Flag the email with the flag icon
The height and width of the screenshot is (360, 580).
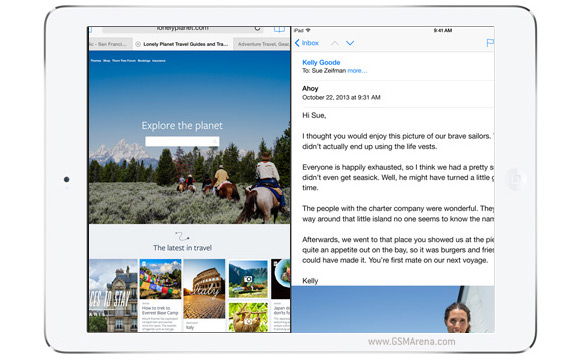pos(490,43)
